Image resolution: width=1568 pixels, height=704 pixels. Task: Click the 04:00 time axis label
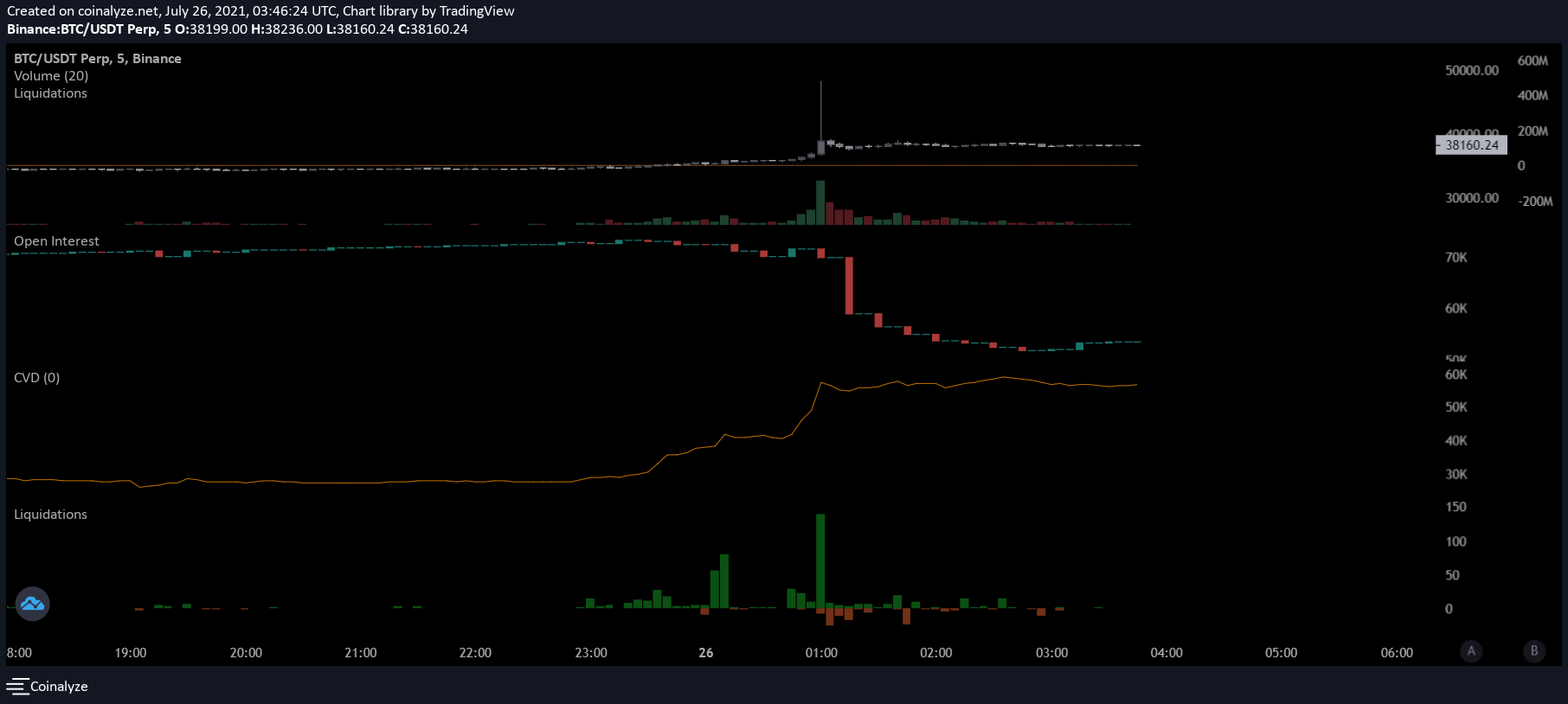tap(1166, 653)
